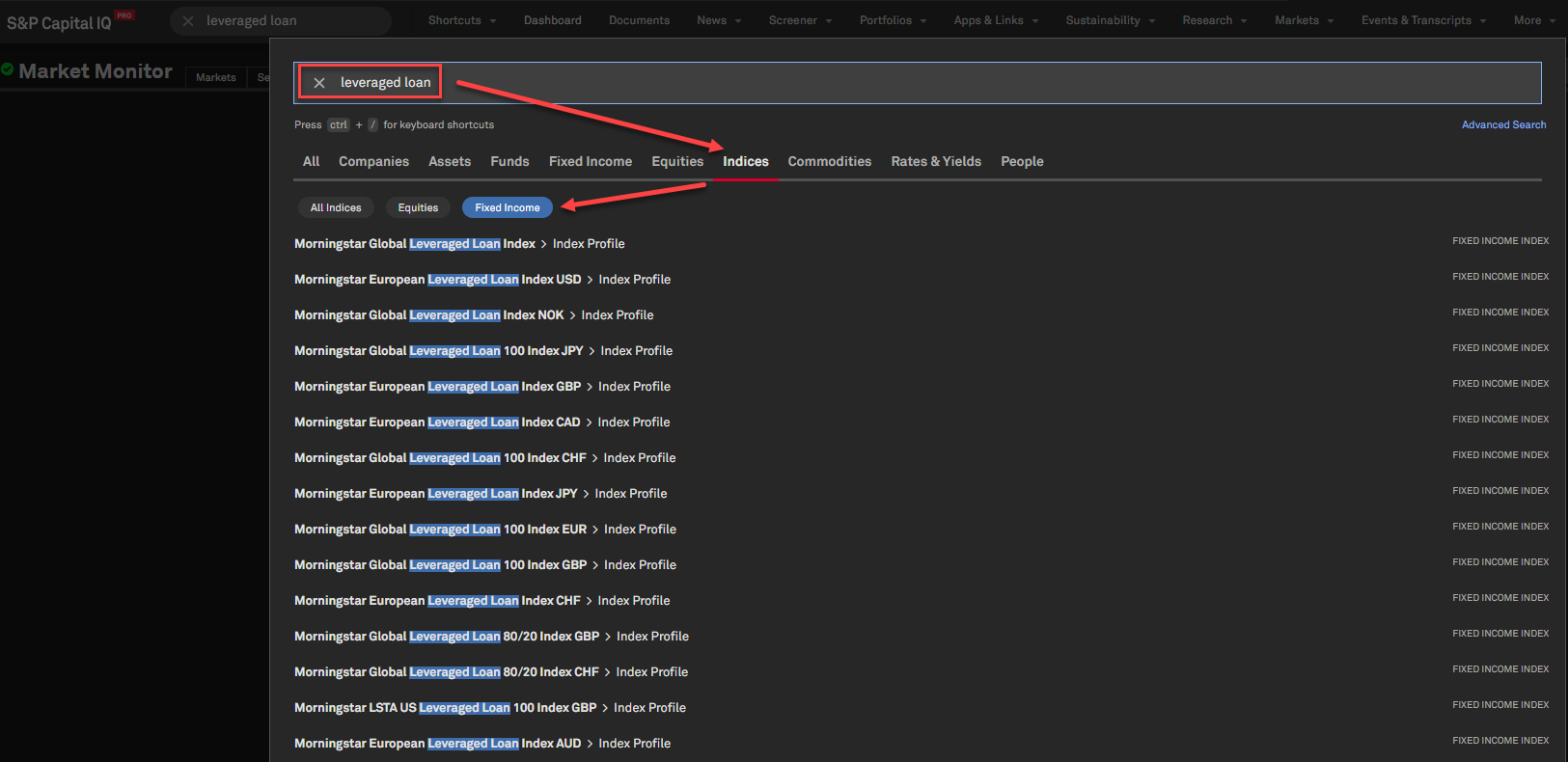Screen dimensions: 1568x762
Task: Switch to the All results tab
Action: click(x=311, y=161)
